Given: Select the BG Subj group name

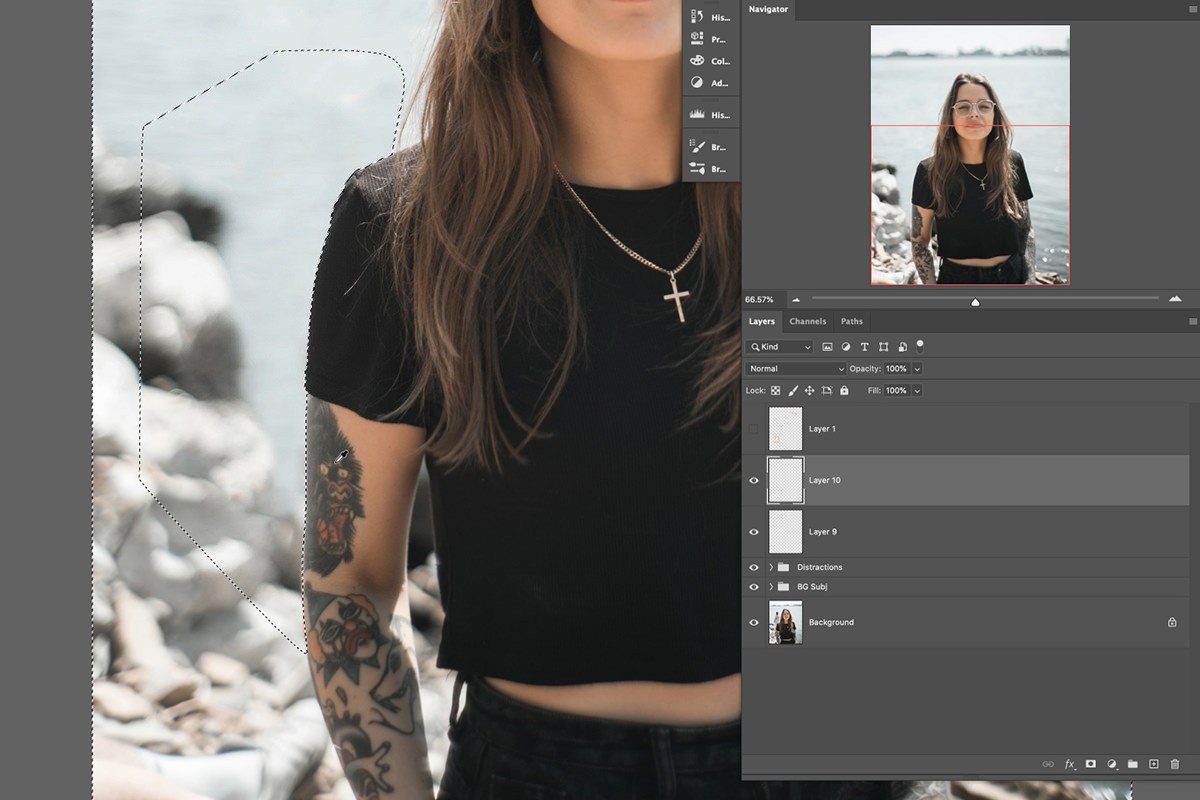Looking at the screenshot, I should point(812,587).
